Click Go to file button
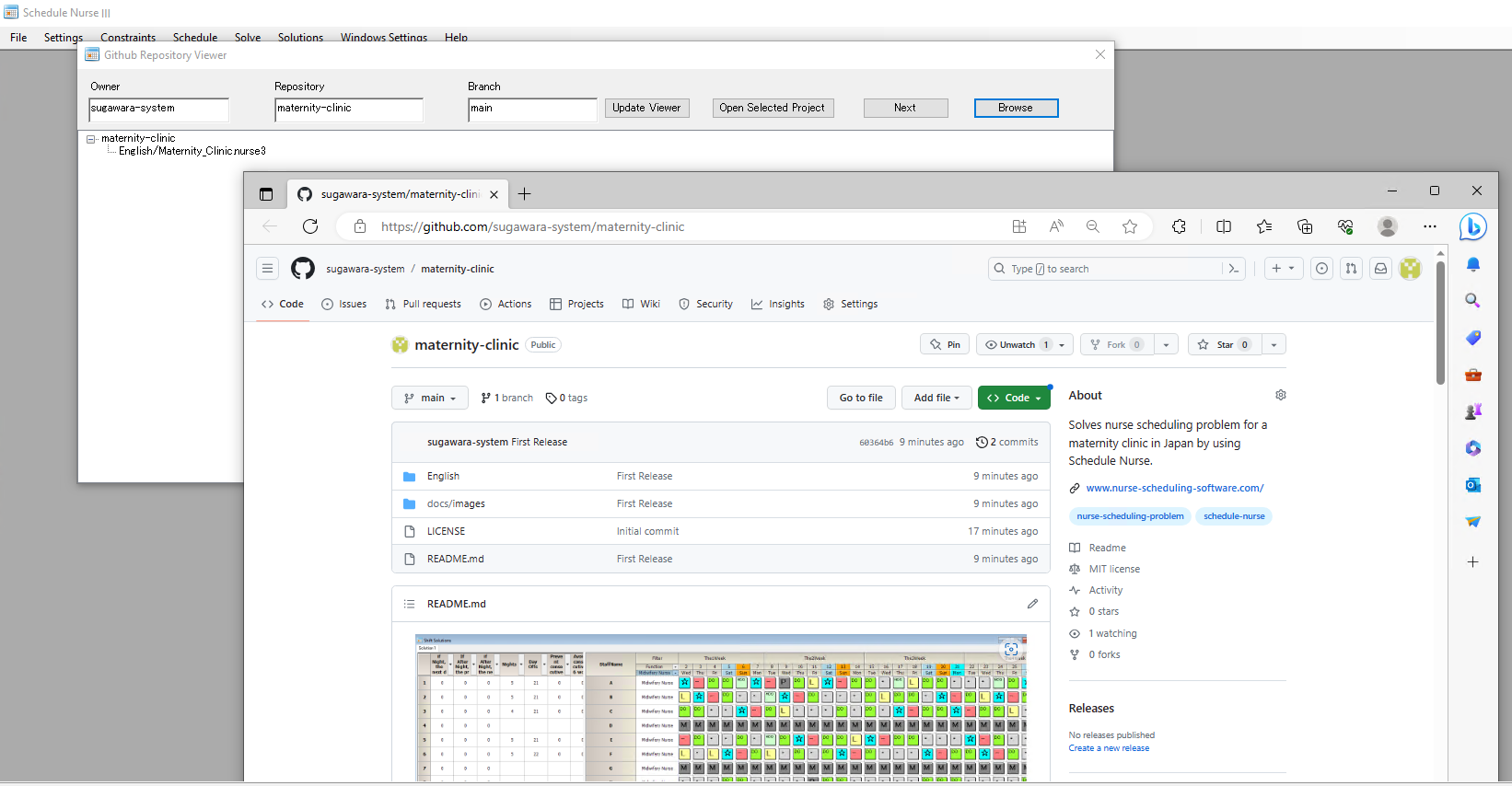 [x=861, y=398]
